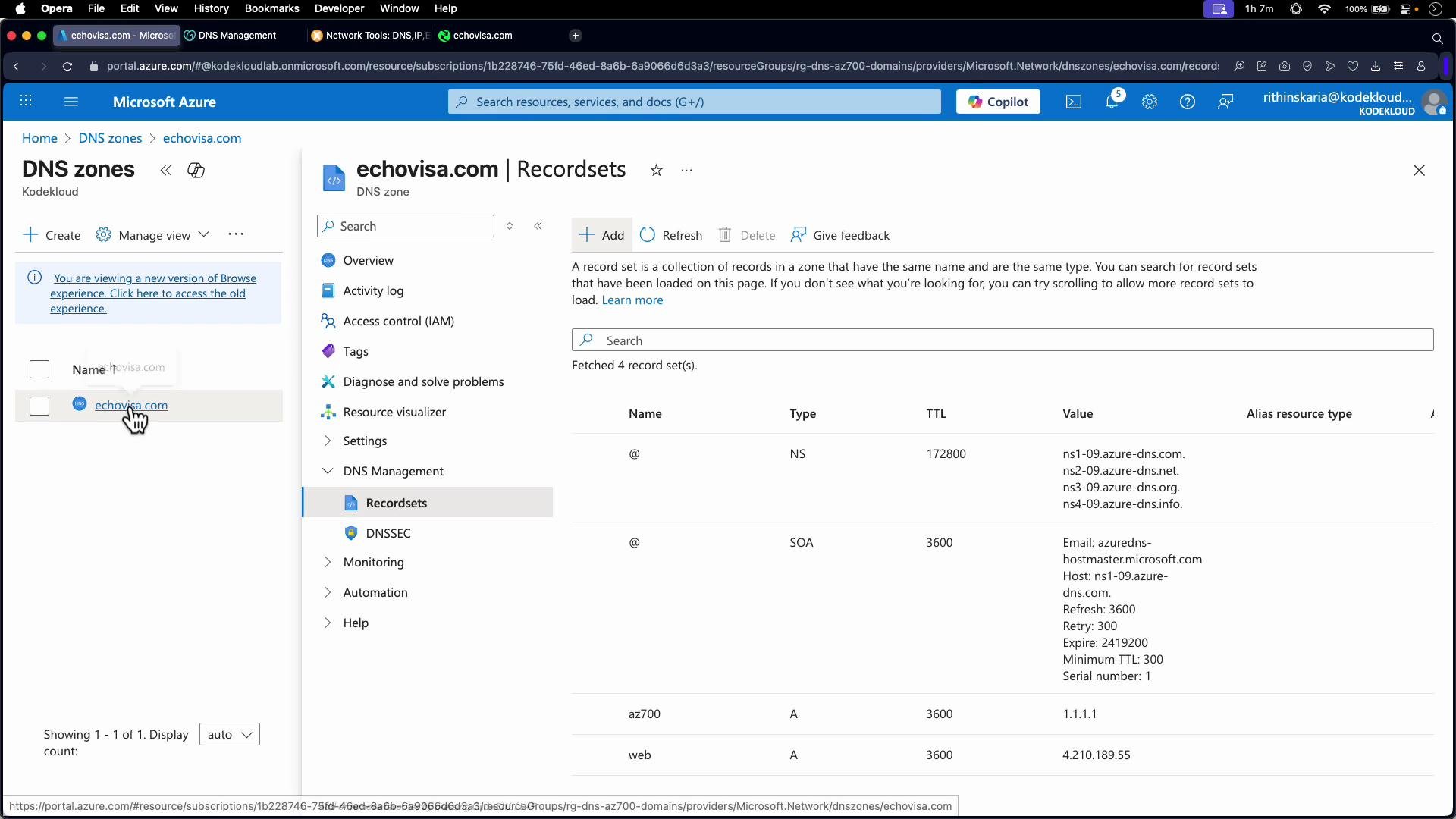1456x819 pixels.
Task: Click Give feedback in the toolbar
Action: (x=840, y=235)
